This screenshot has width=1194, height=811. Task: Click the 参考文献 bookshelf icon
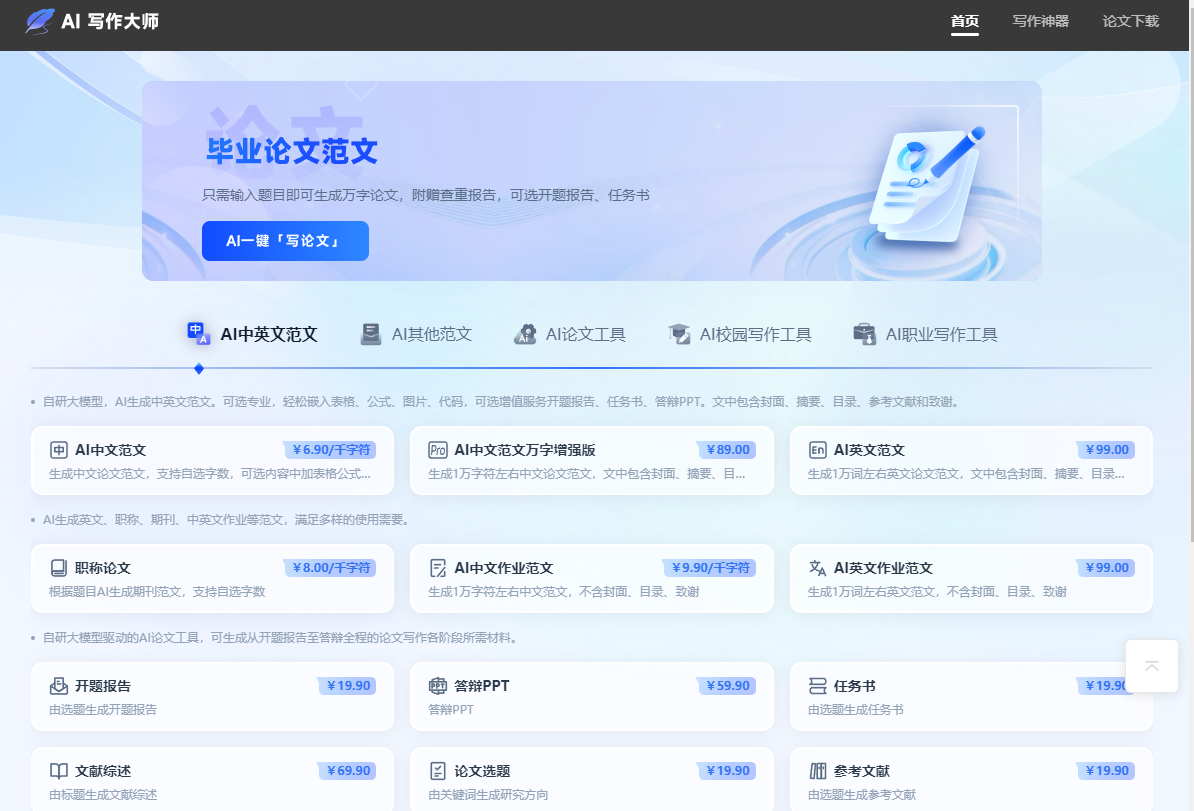click(817, 771)
